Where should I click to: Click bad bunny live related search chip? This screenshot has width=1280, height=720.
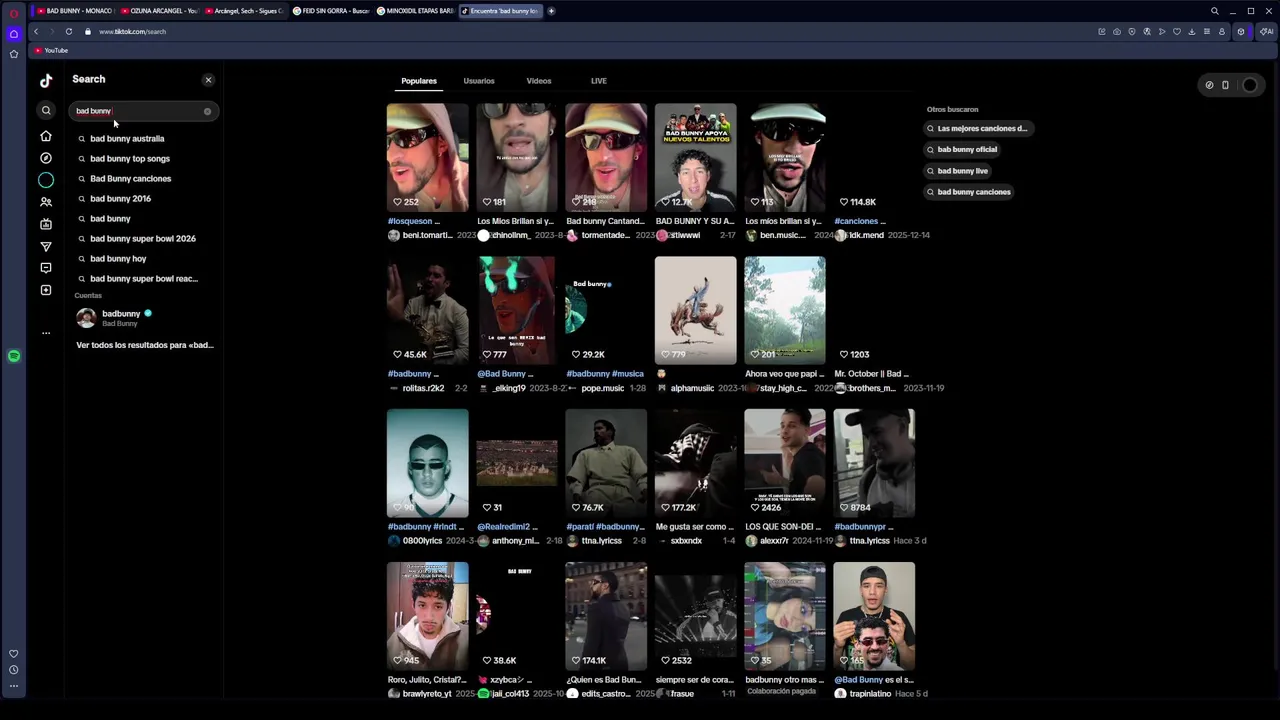[x=957, y=171]
